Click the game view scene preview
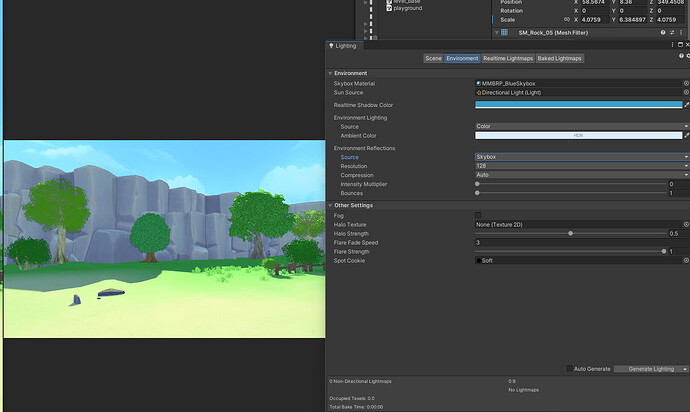 click(x=165, y=239)
